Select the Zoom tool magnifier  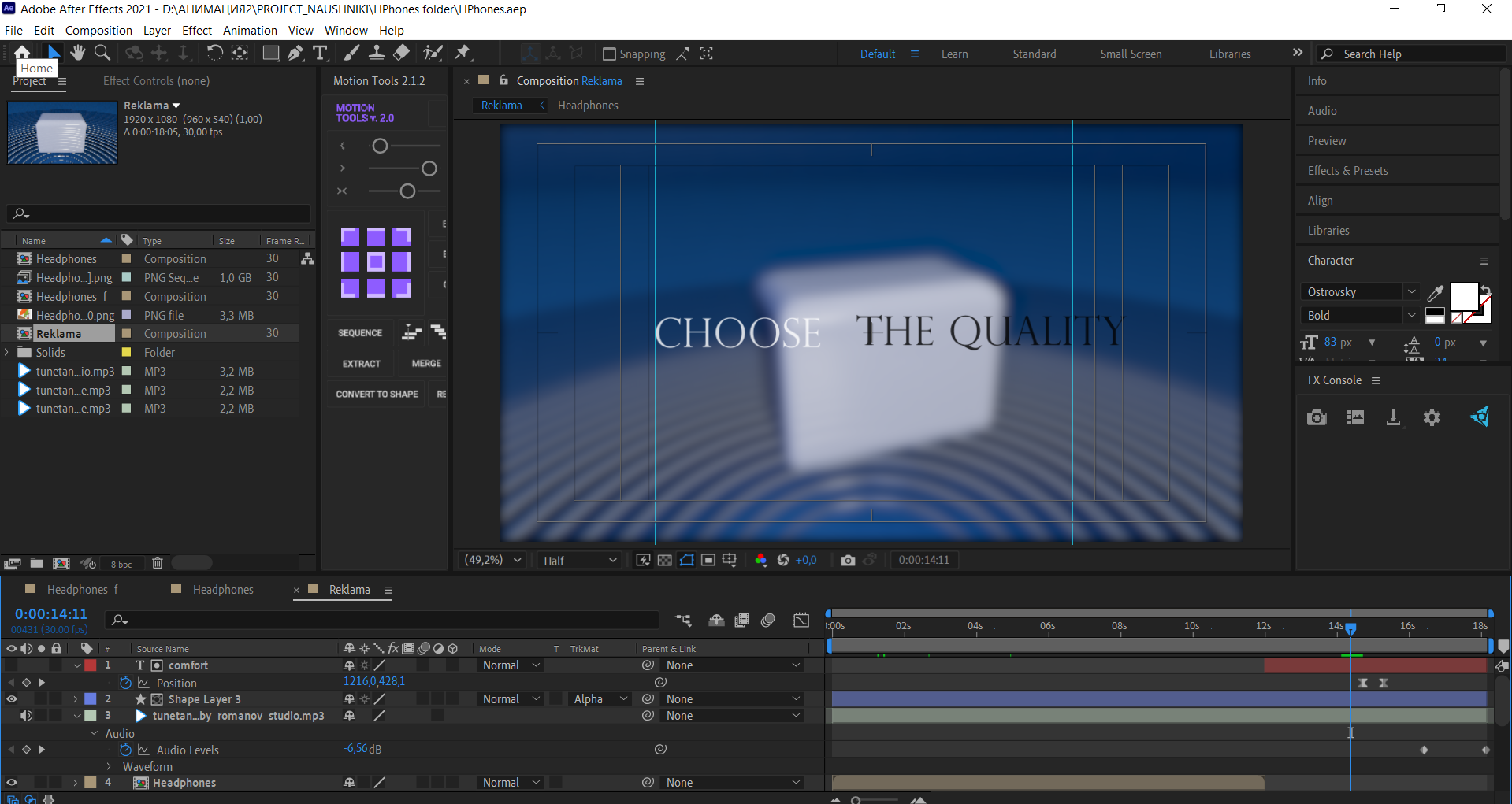point(102,53)
